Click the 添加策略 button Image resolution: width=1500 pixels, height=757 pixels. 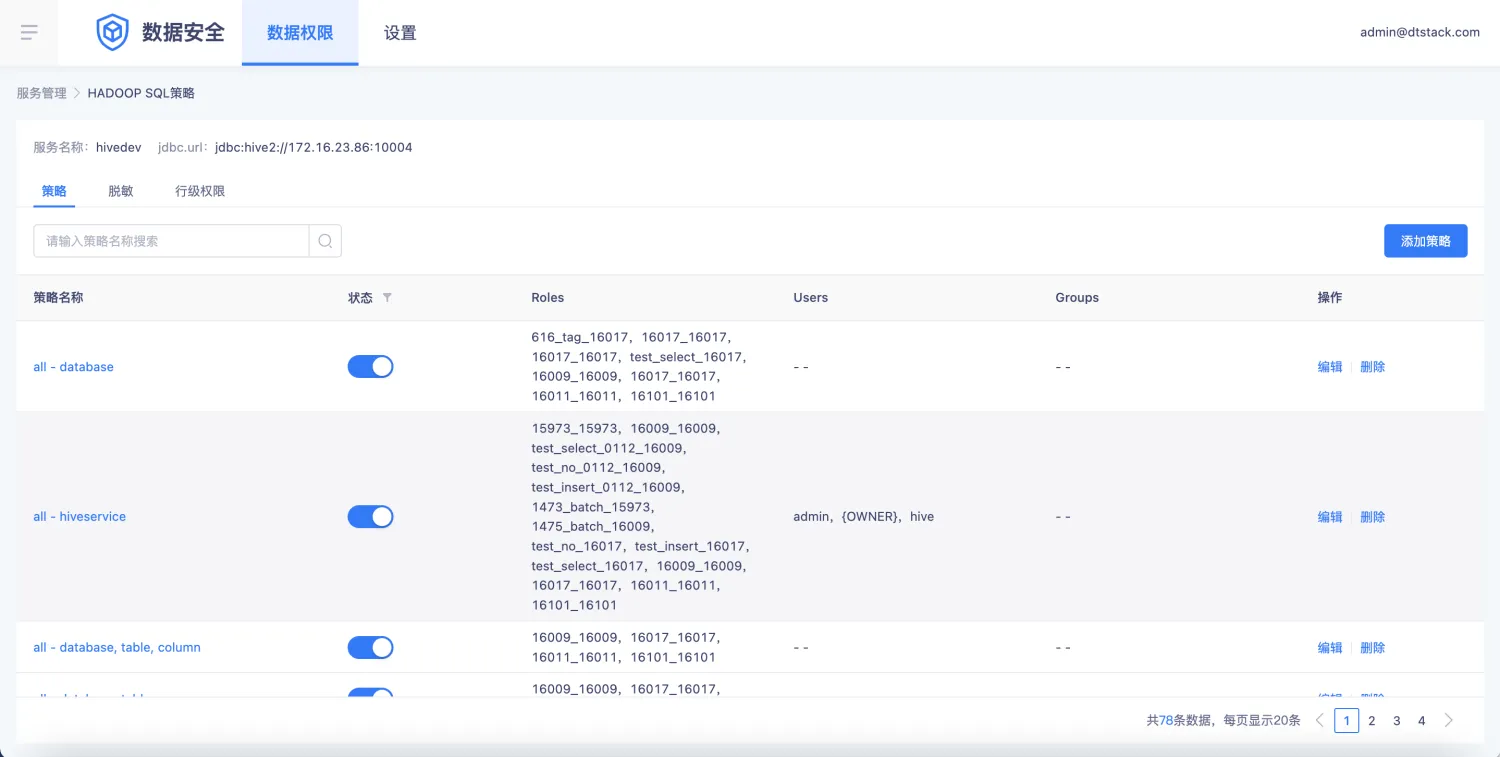coord(1425,241)
